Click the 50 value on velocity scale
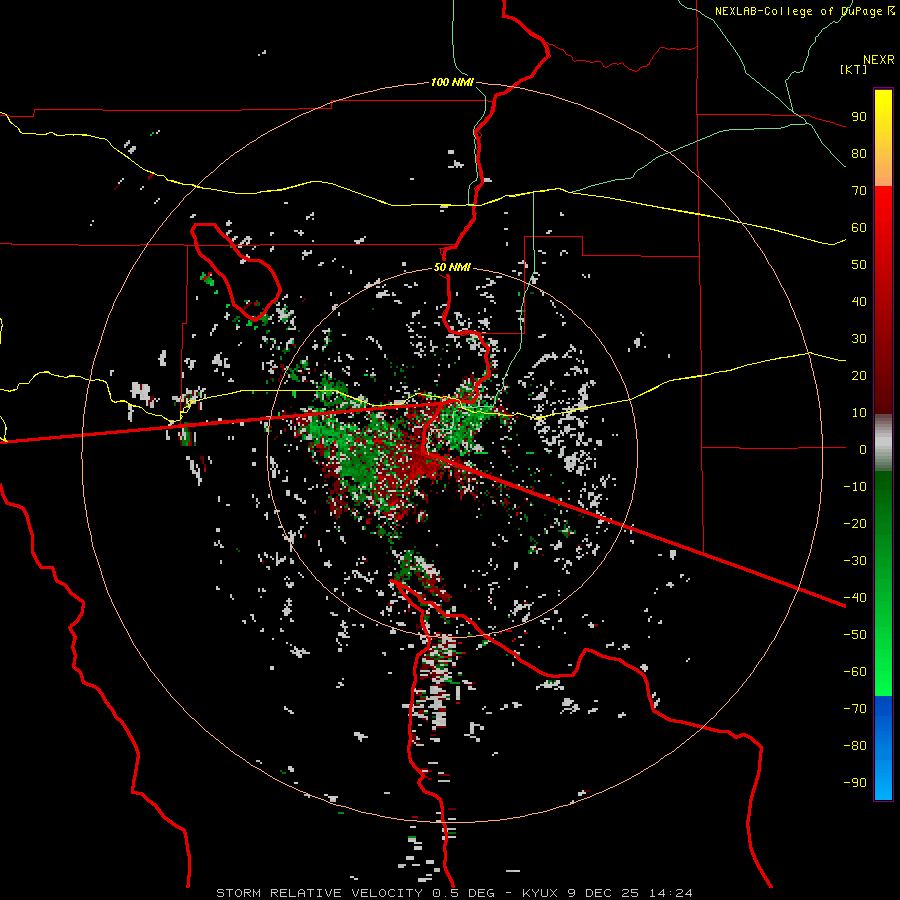The height and width of the screenshot is (900, 900). pyautogui.click(x=859, y=265)
